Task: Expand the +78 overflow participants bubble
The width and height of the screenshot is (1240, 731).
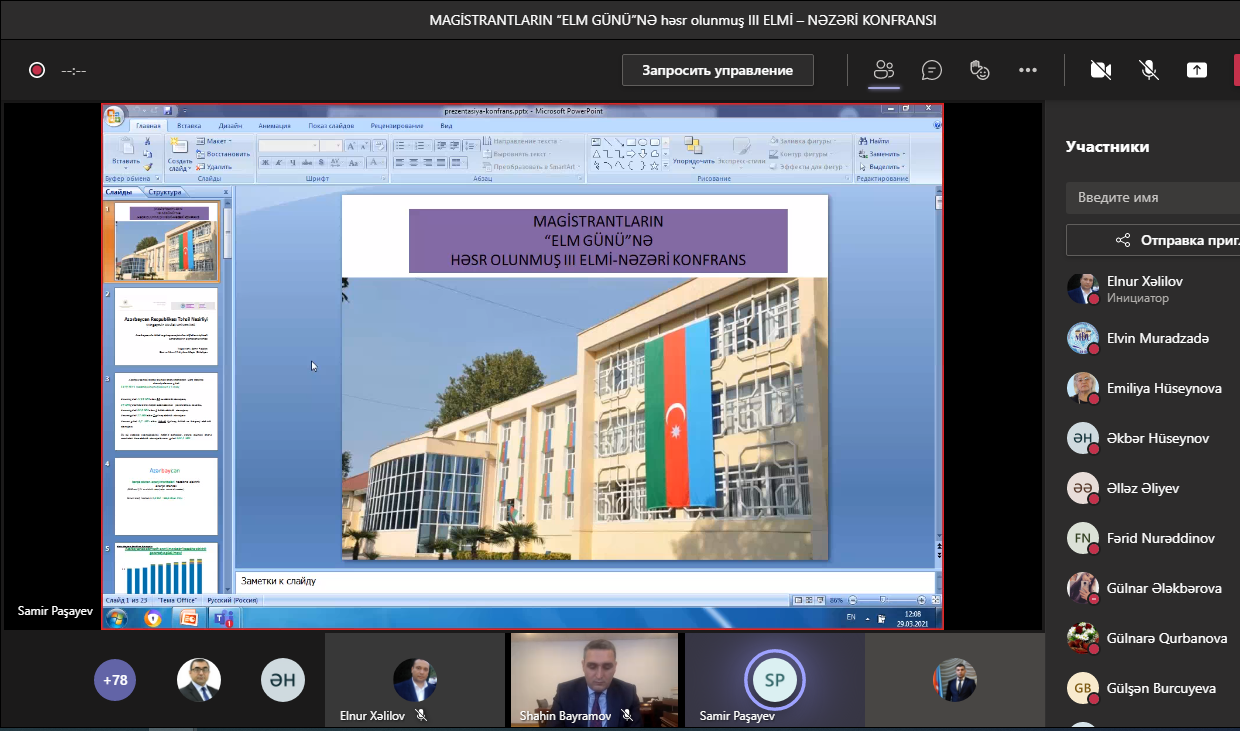Action: pos(115,680)
